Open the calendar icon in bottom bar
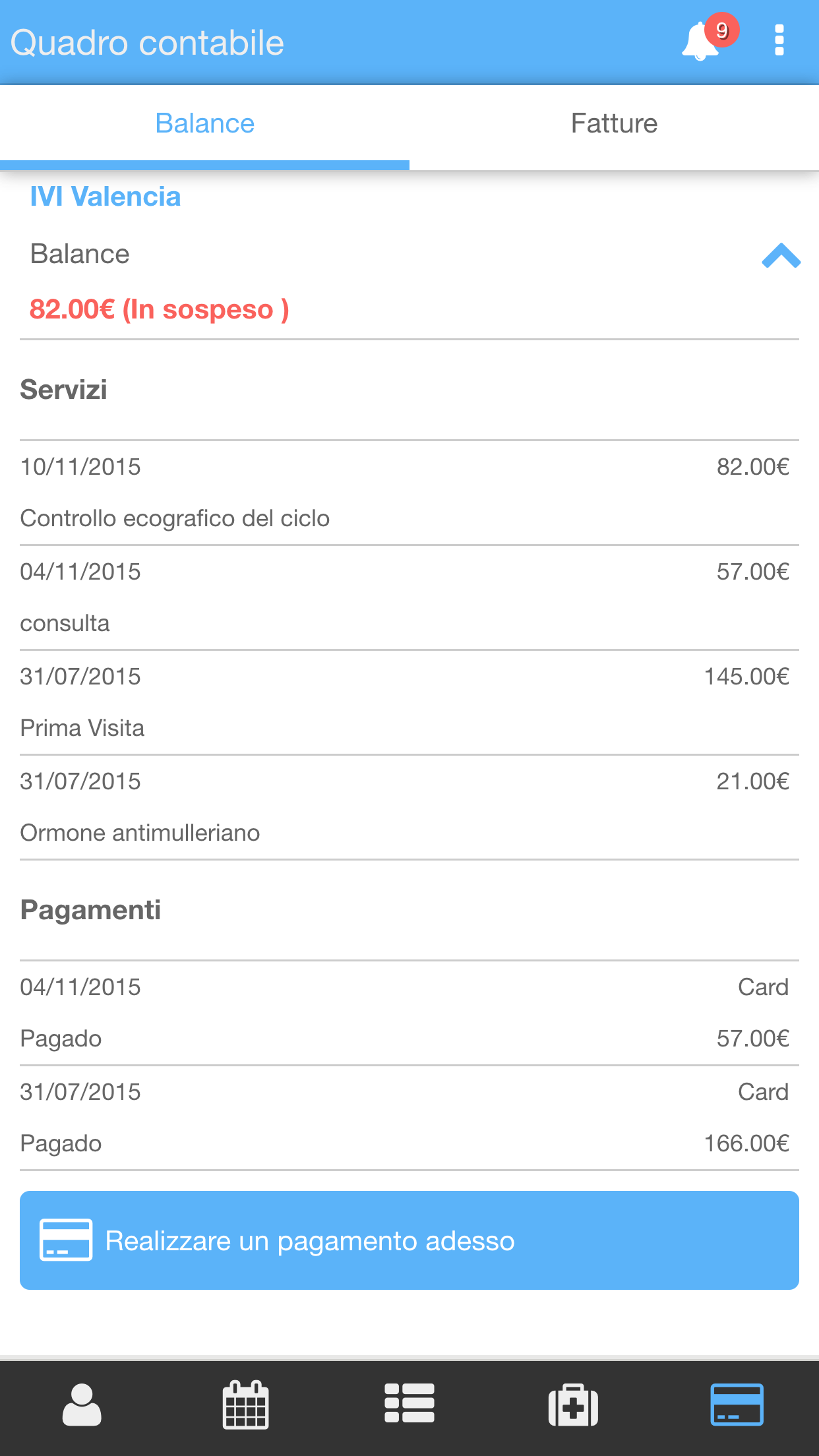Viewport: 819px width, 1456px height. 245,1405
